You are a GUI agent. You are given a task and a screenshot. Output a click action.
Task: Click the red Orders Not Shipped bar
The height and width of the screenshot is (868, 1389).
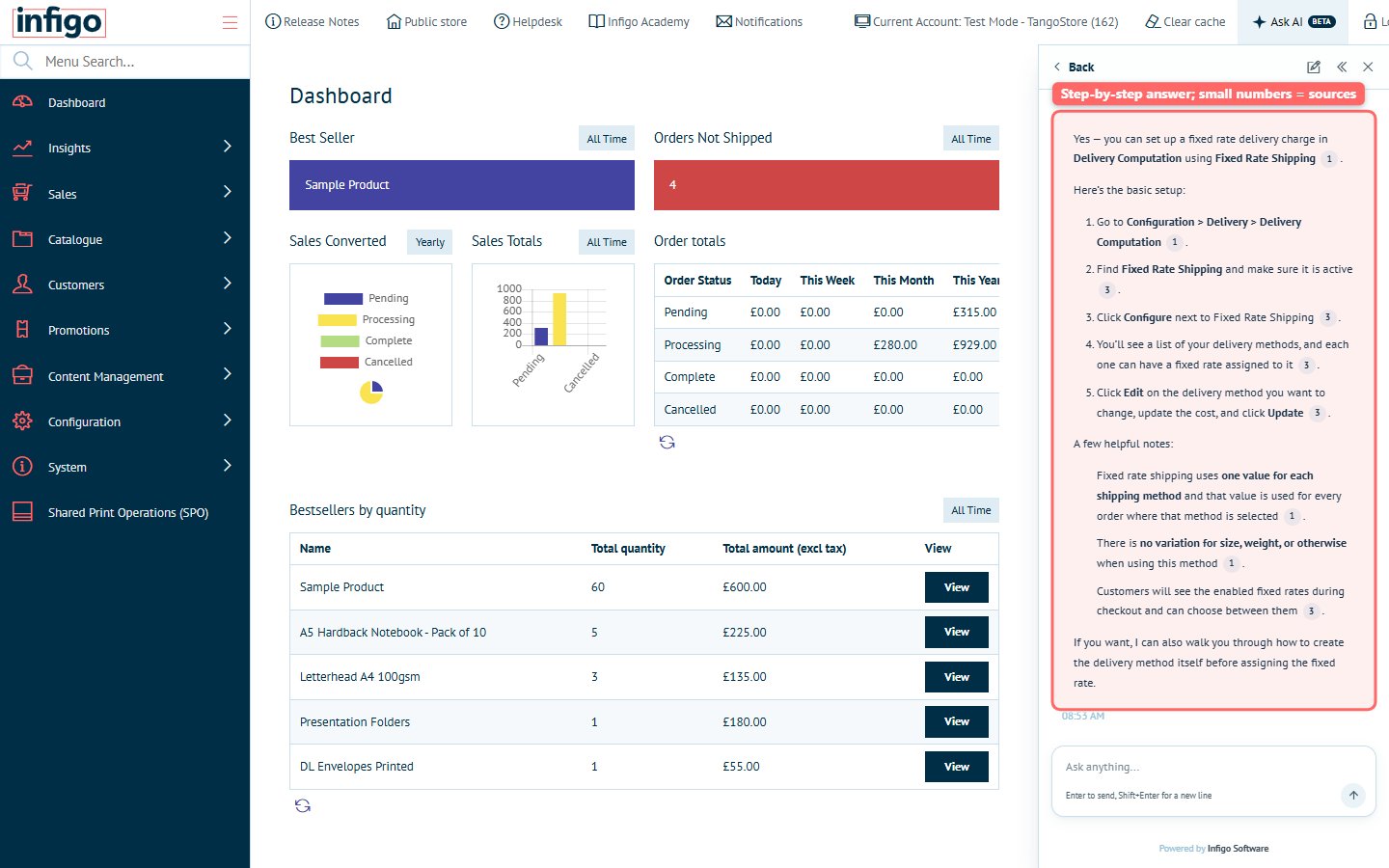[x=827, y=185]
